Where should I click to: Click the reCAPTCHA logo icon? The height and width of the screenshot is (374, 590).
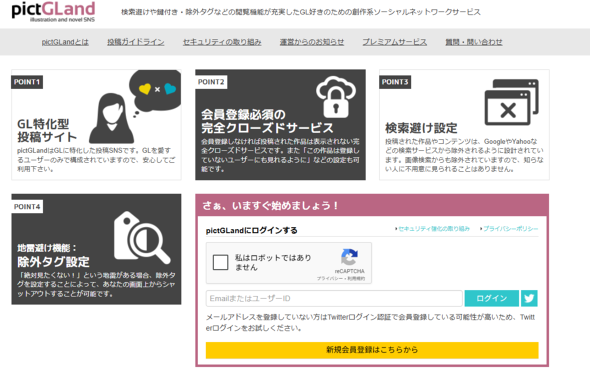click(349, 257)
